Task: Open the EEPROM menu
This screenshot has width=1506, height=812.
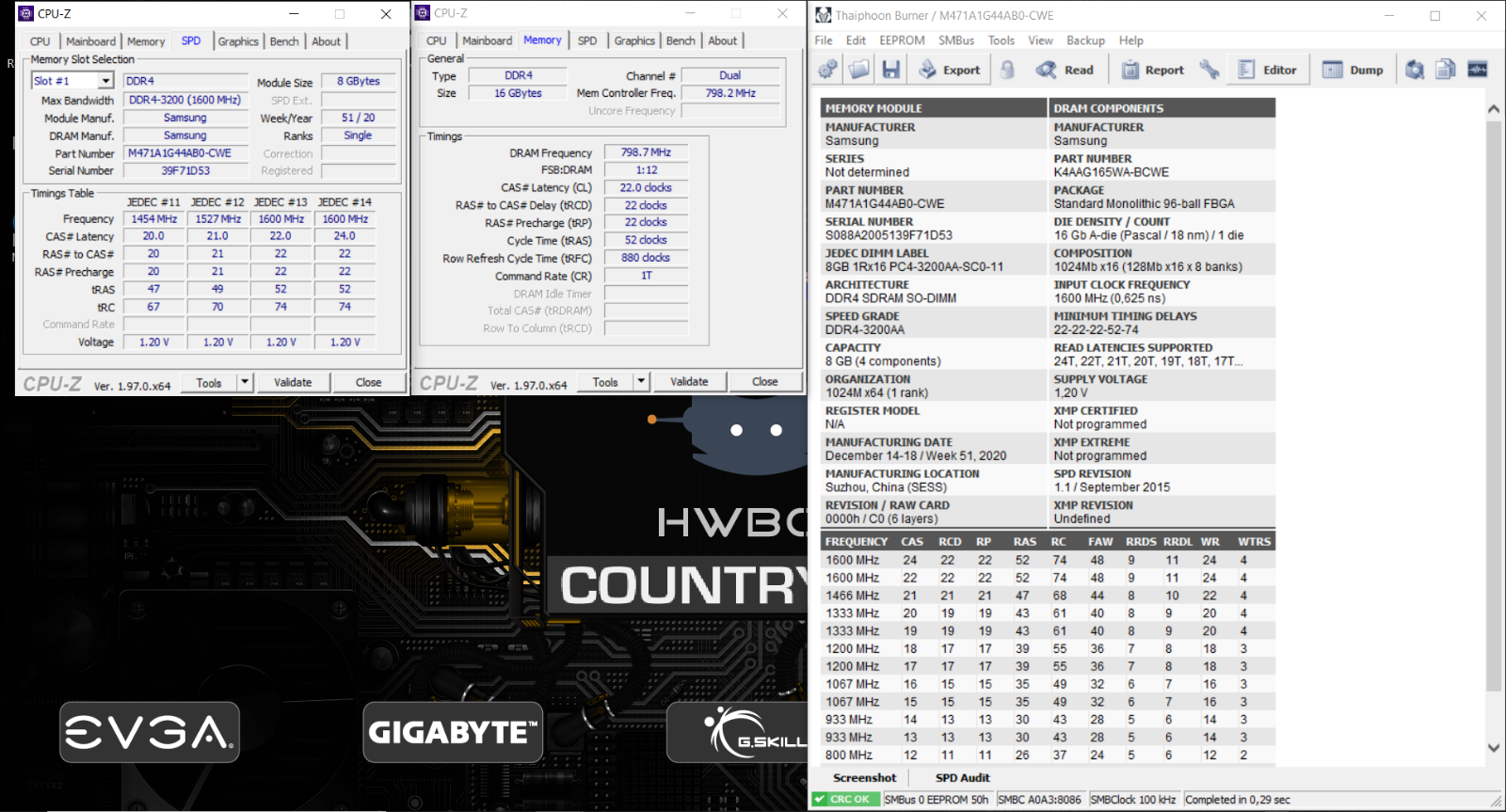Action: (x=902, y=40)
